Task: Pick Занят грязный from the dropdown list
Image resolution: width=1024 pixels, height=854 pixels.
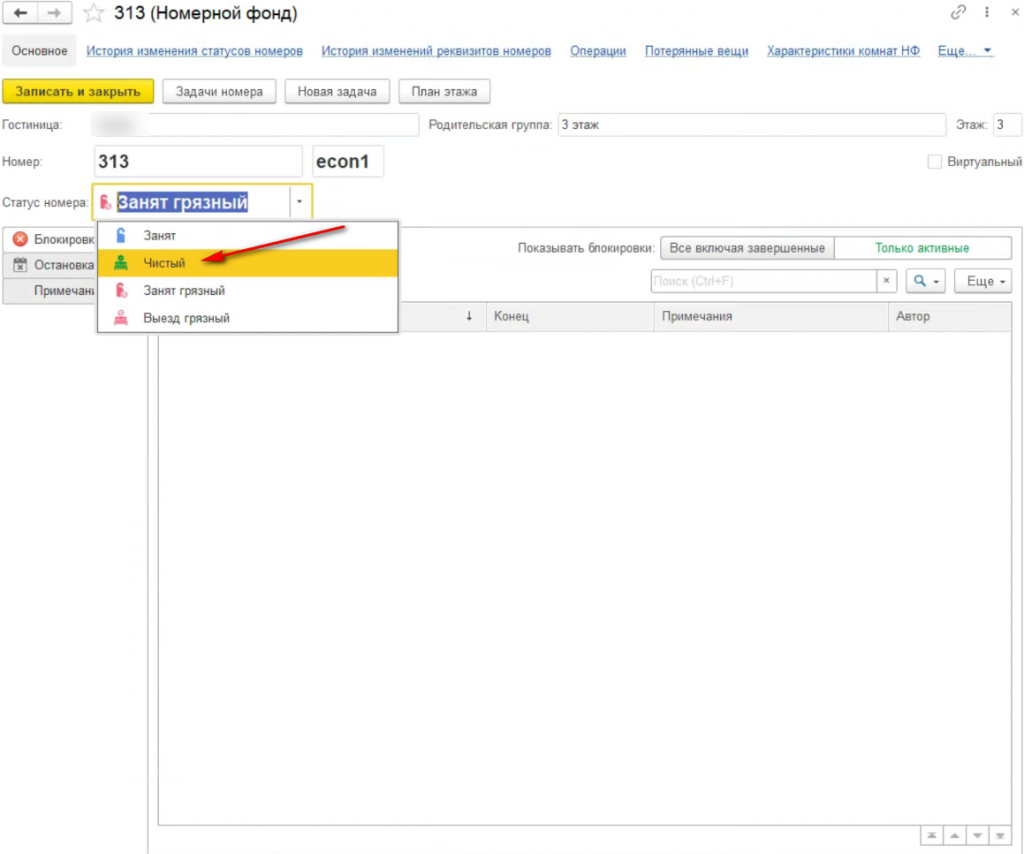Action: click(248, 291)
